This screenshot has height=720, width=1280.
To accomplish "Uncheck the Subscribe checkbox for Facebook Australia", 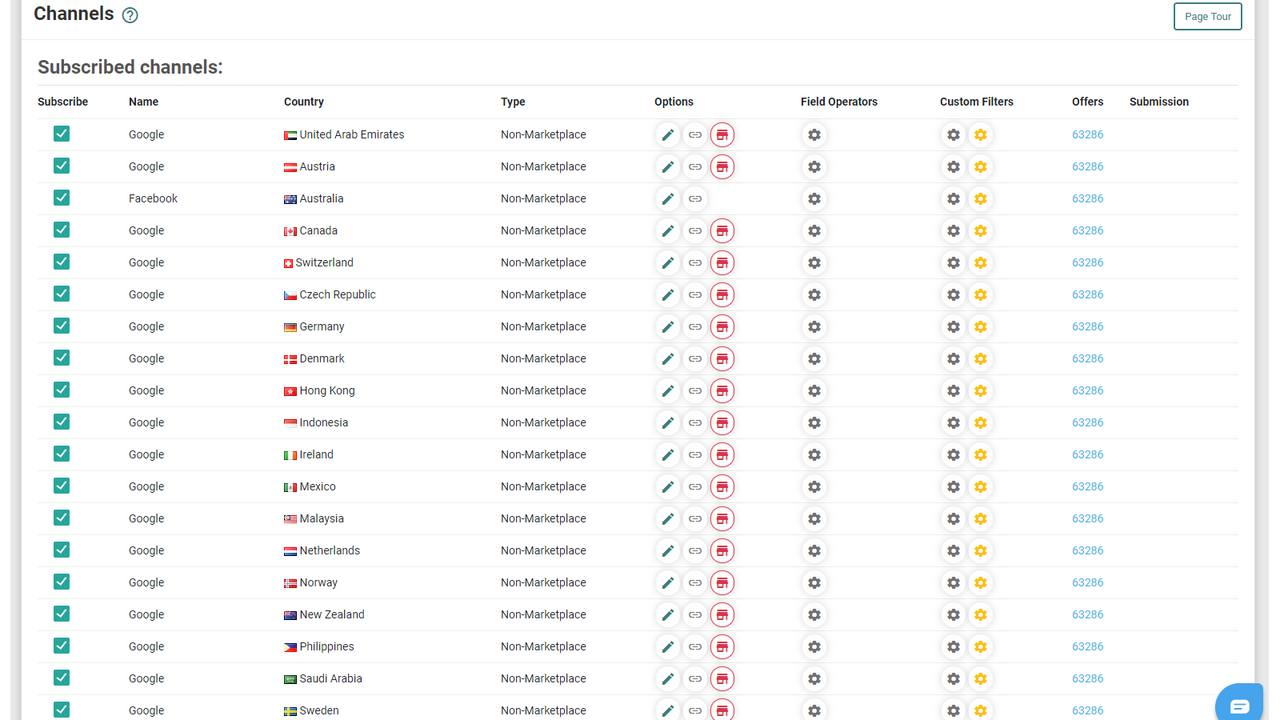I will pos(61,197).
